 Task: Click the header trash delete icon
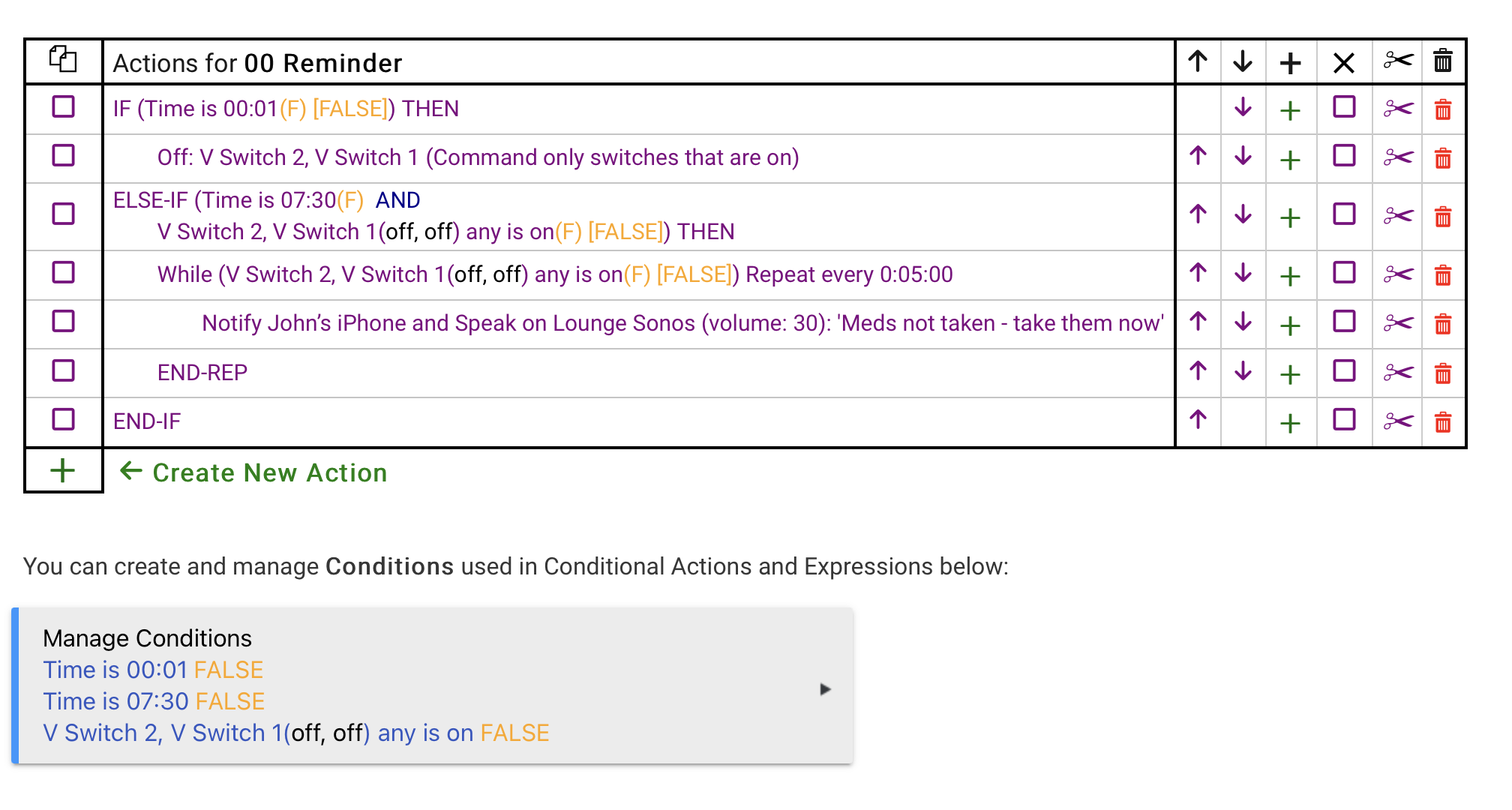(1443, 60)
